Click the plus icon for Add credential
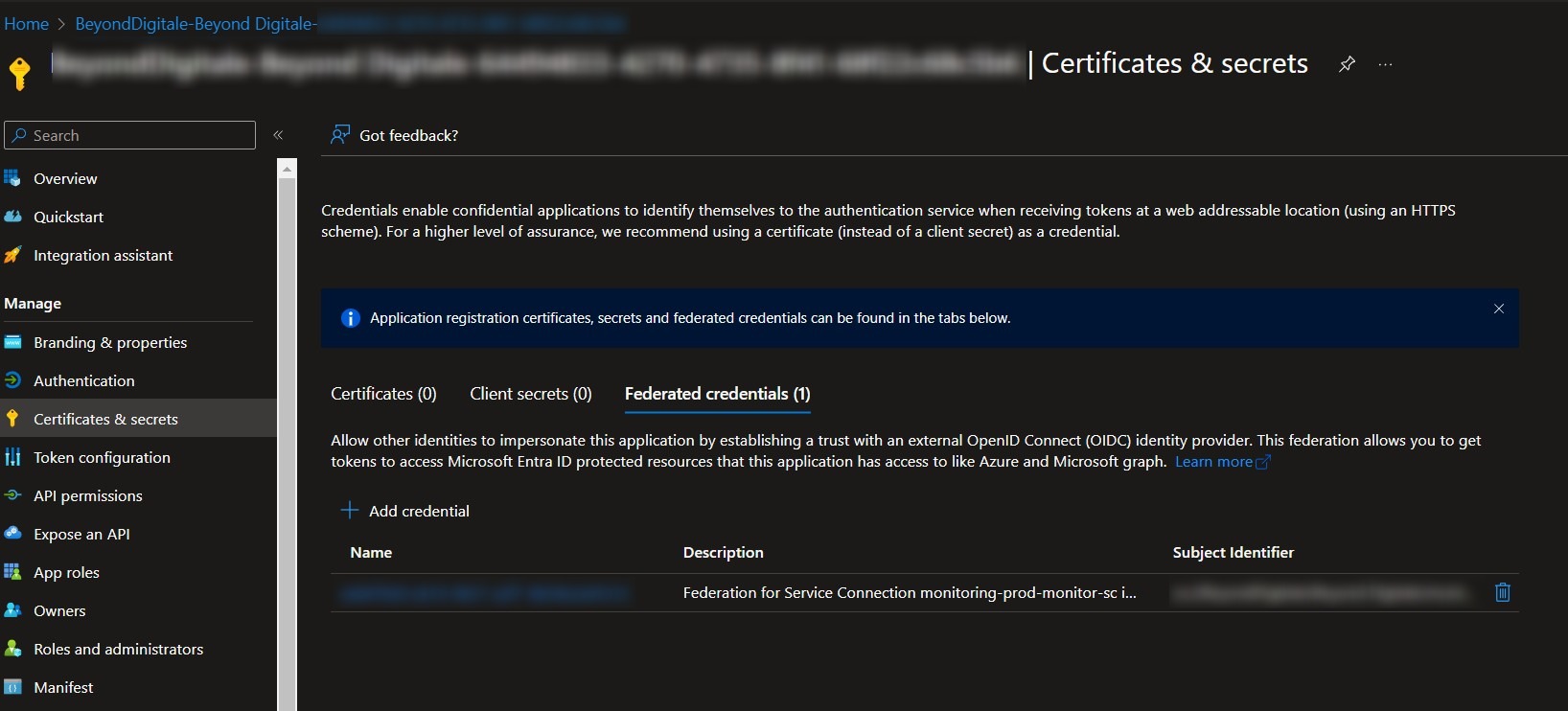 350,511
